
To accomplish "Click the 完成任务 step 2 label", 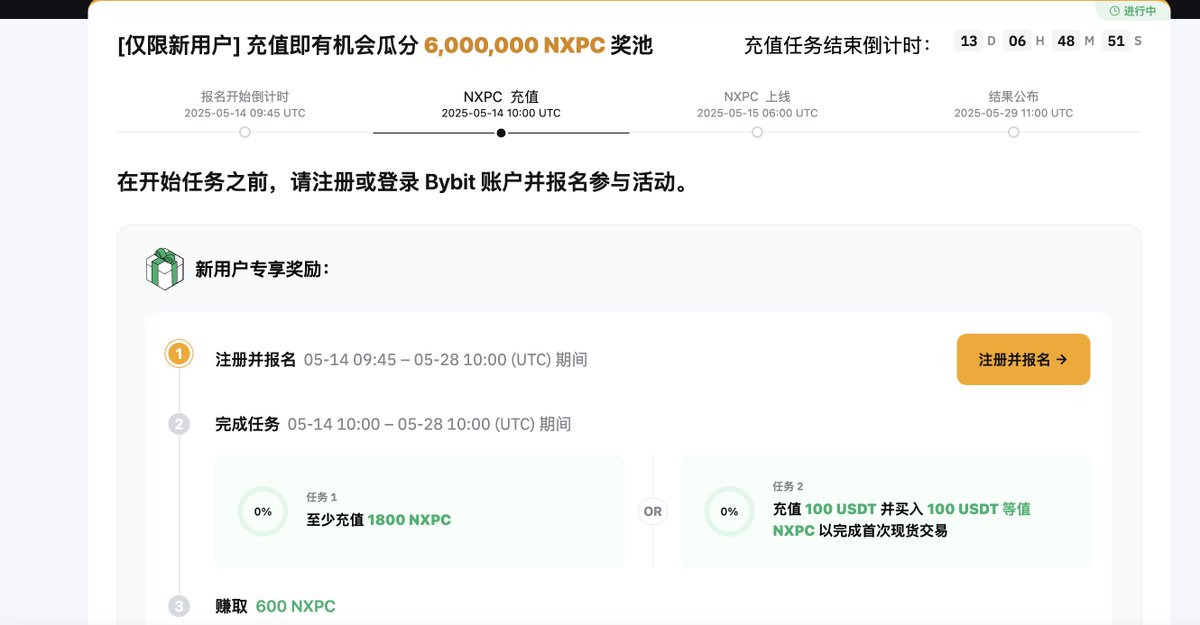I will click(x=248, y=424).
